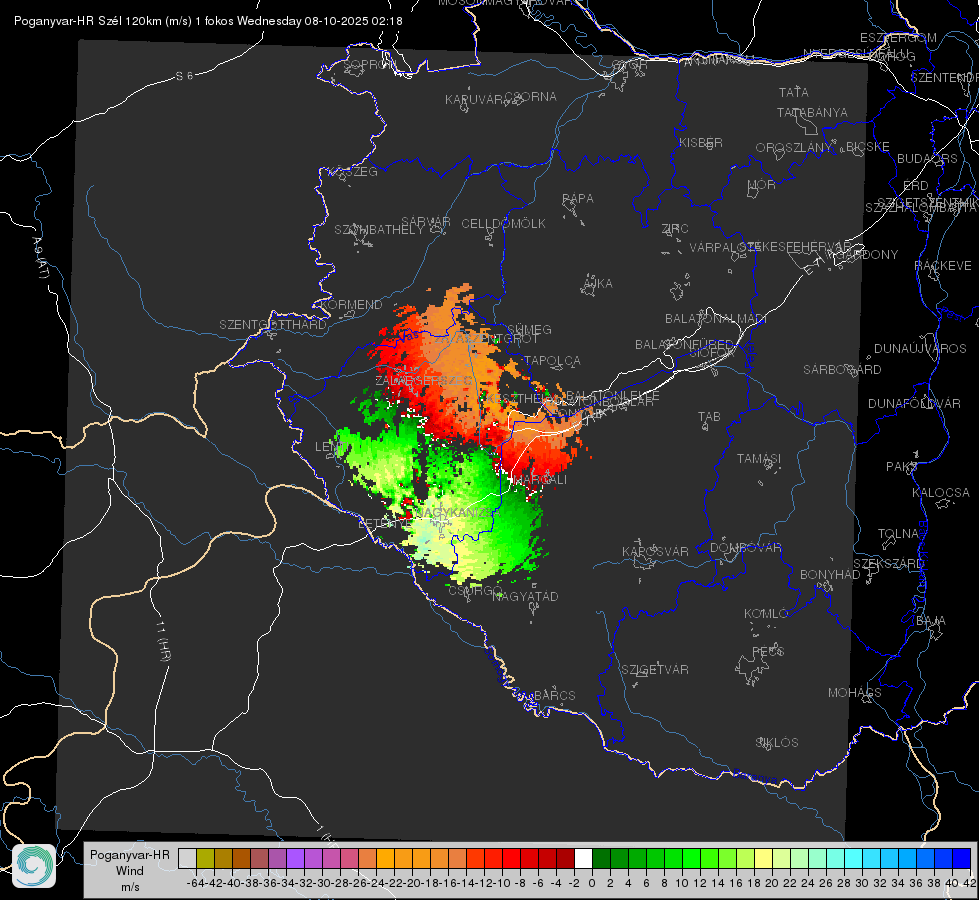
Task: Click the pale grey first swatch in legend
Action: click(x=187, y=859)
